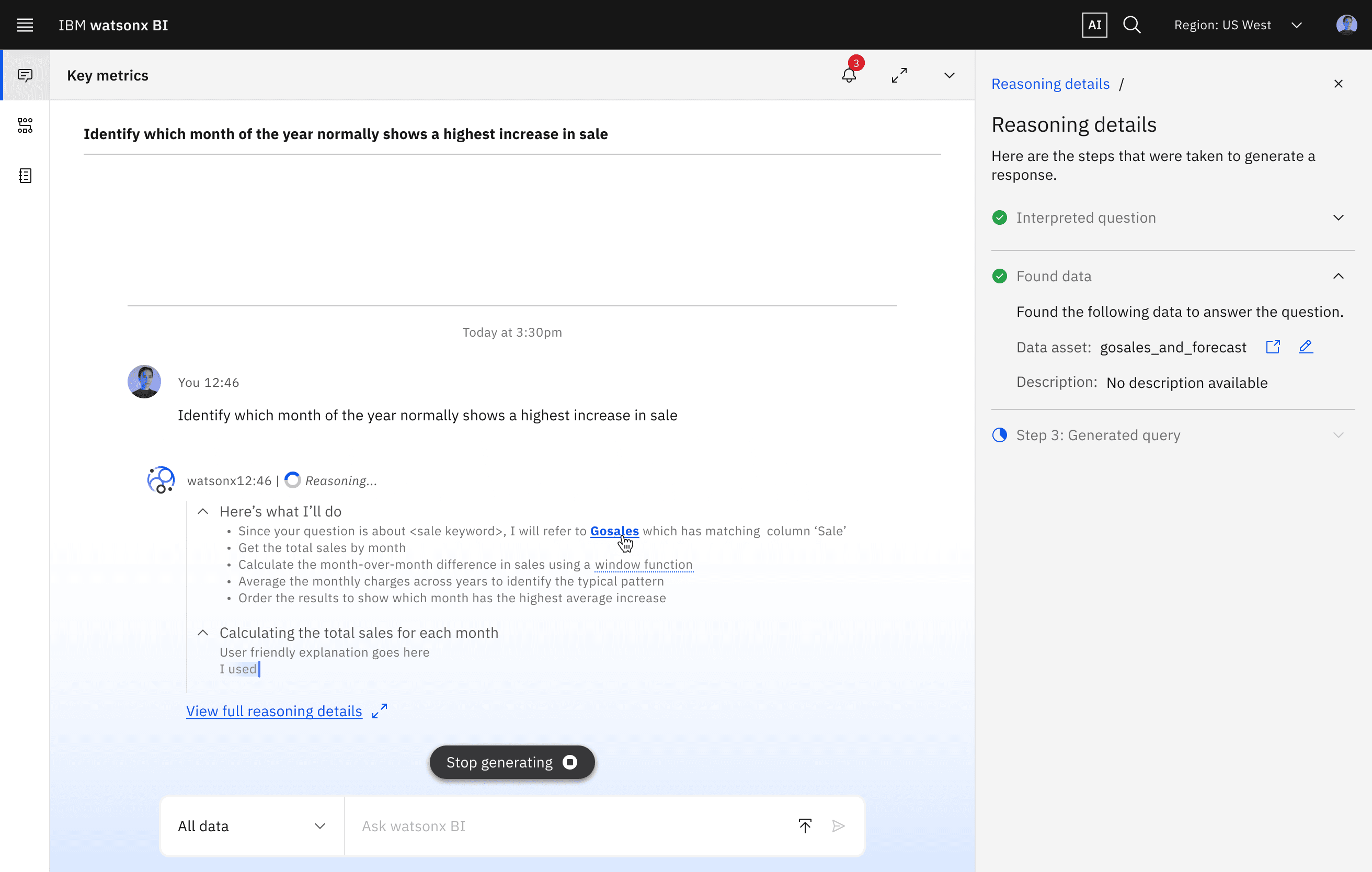Click the Ask watsonx BI input field
Image resolution: width=1372 pixels, height=872 pixels.
pyautogui.click(x=570, y=826)
